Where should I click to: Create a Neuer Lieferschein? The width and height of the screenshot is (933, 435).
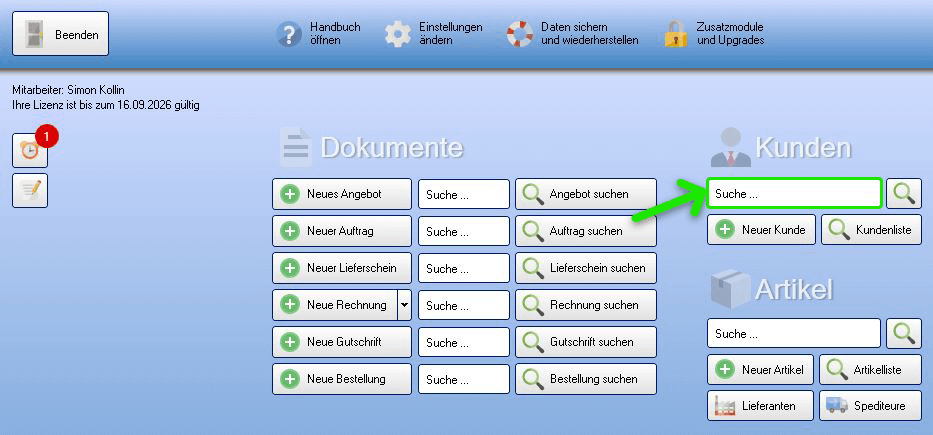[342, 268]
